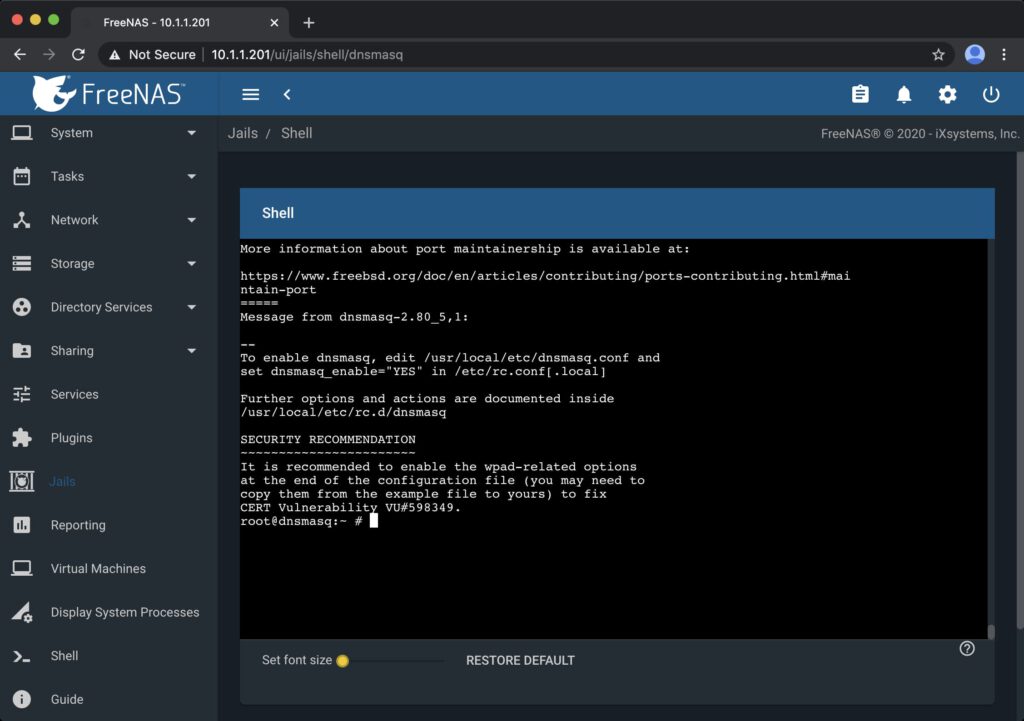Close the FreeNAS browser tab
This screenshot has width=1024, height=721.
click(274, 23)
